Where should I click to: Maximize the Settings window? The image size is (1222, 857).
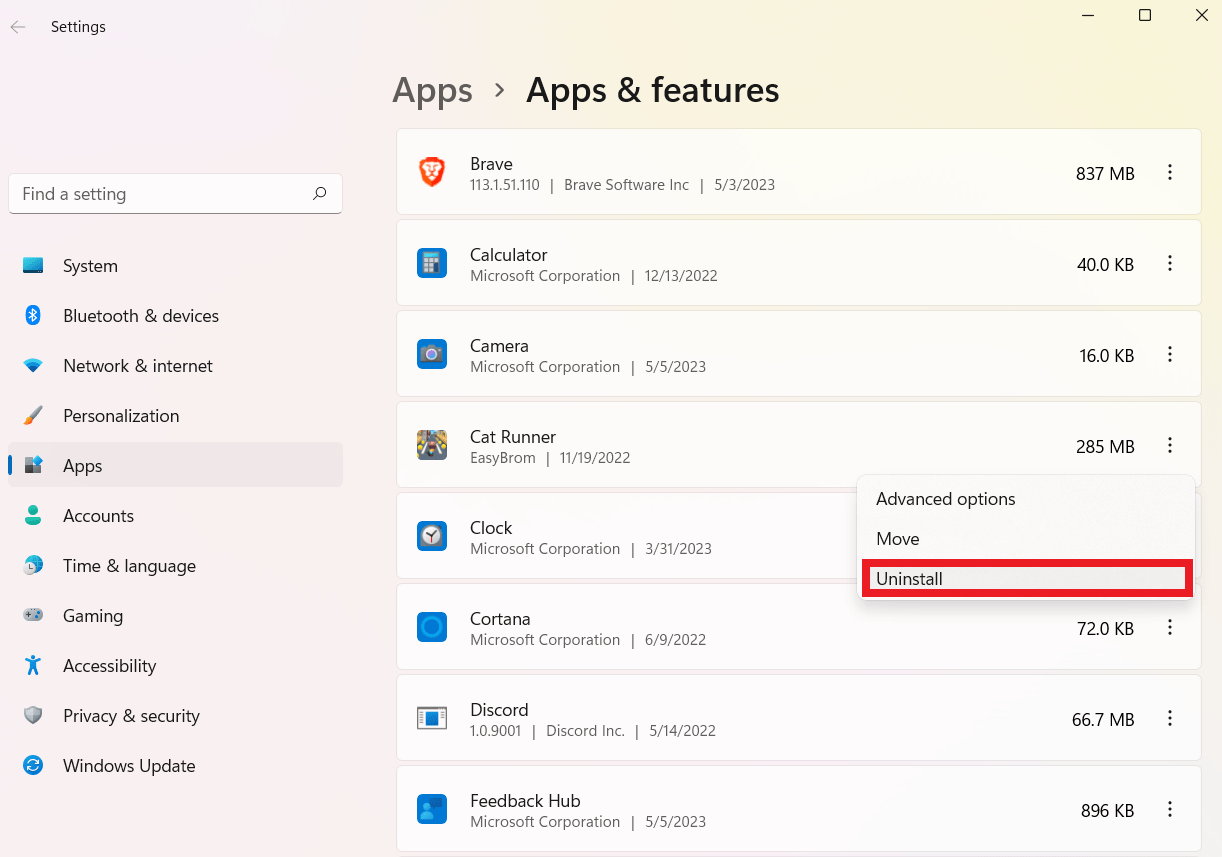point(1145,15)
